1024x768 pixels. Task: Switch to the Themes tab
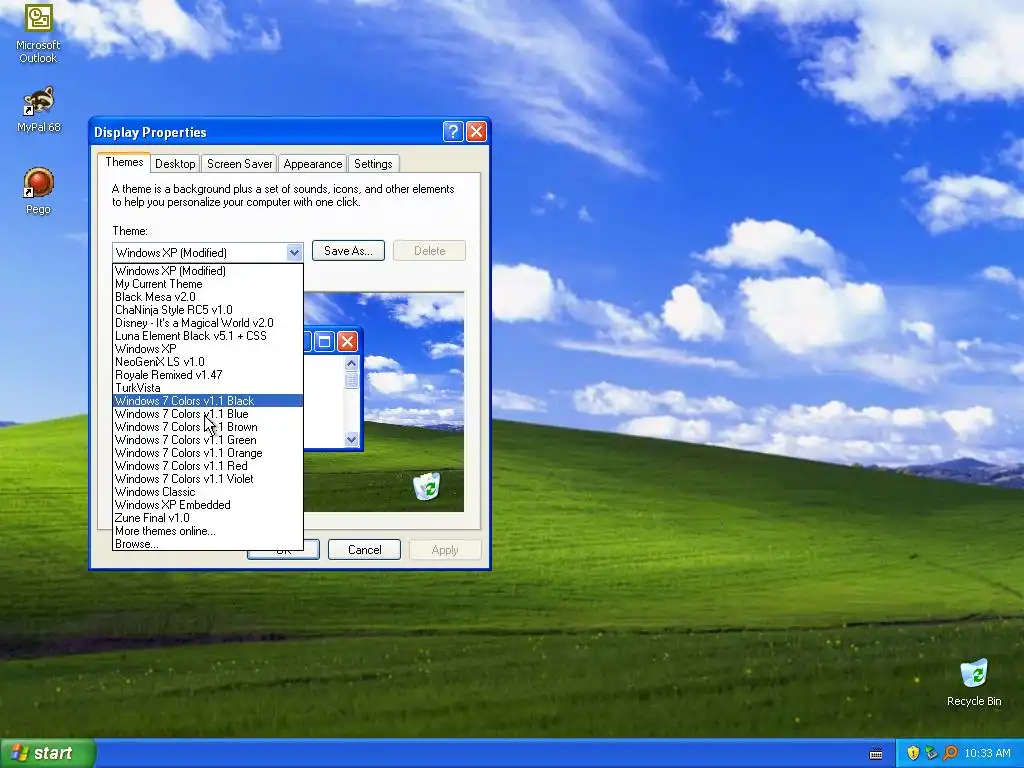124,163
